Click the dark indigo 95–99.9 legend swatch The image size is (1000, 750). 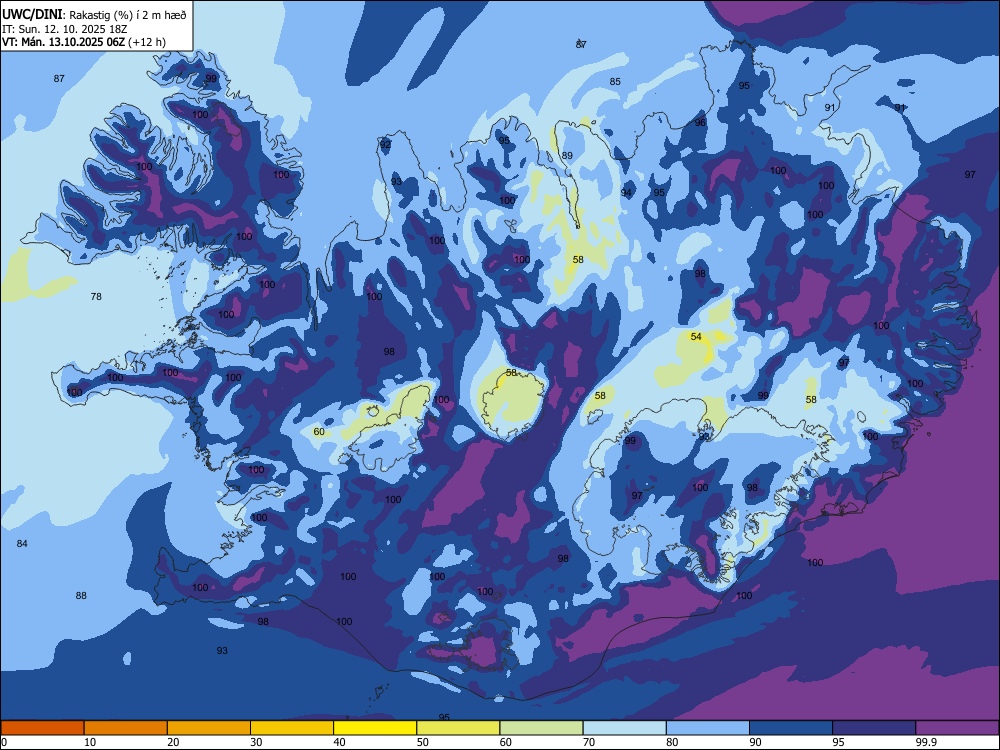tap(874, 728)
